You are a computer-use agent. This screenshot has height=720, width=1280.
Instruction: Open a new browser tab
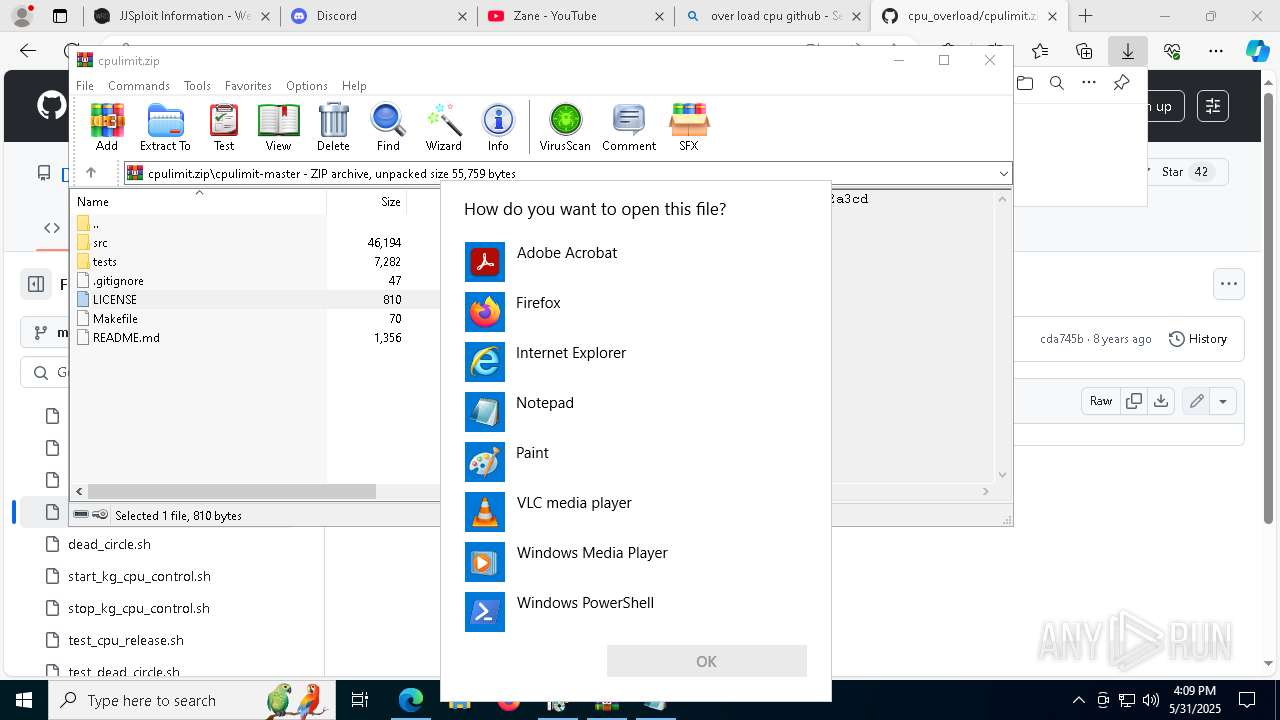(1086, 16)
